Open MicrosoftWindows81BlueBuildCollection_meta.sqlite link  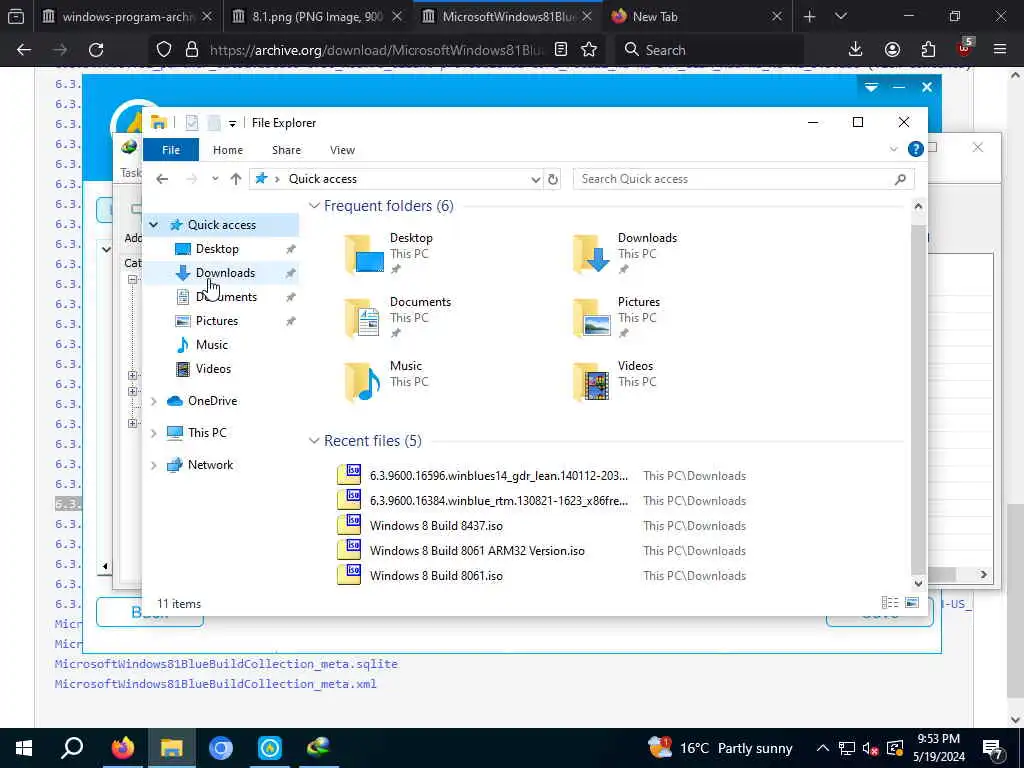coord(226,664)
